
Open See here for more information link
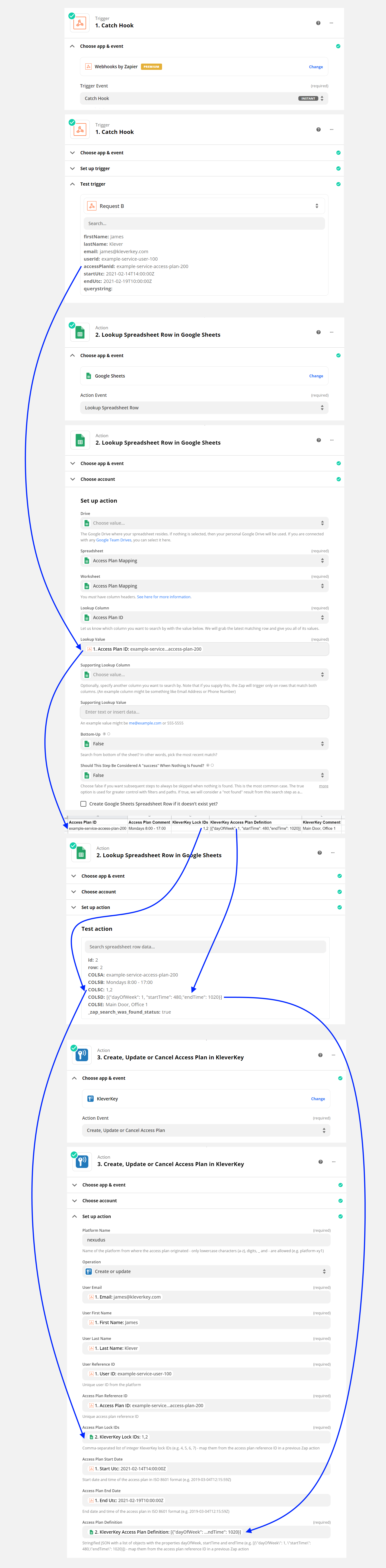pos(164,597)
